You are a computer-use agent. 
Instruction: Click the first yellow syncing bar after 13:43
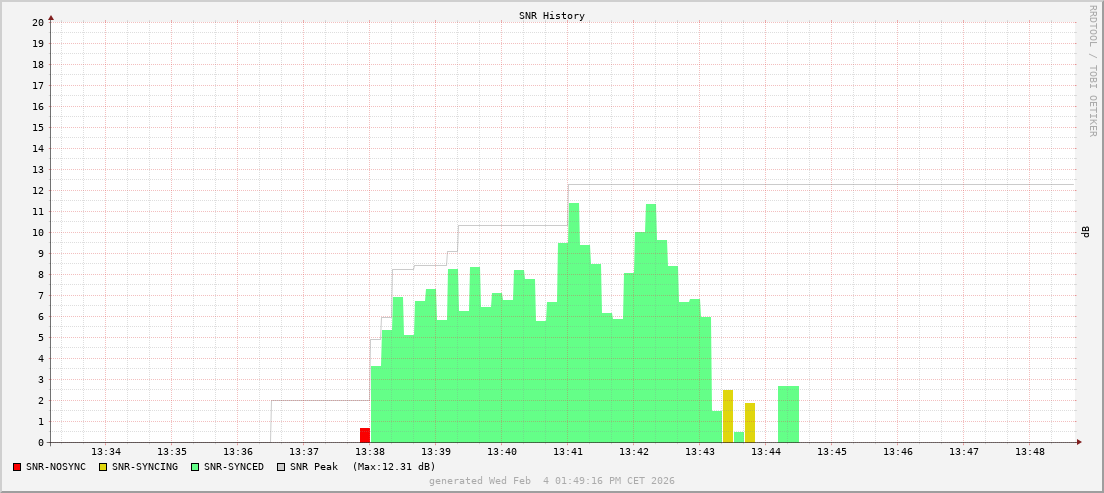tap(728, 416)
